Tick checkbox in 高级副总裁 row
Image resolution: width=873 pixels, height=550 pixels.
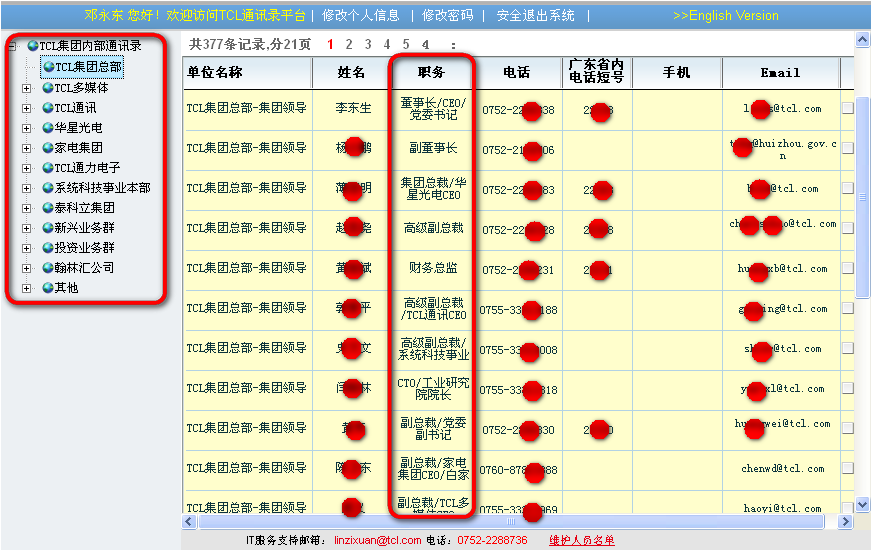click(x=848, y=228)
